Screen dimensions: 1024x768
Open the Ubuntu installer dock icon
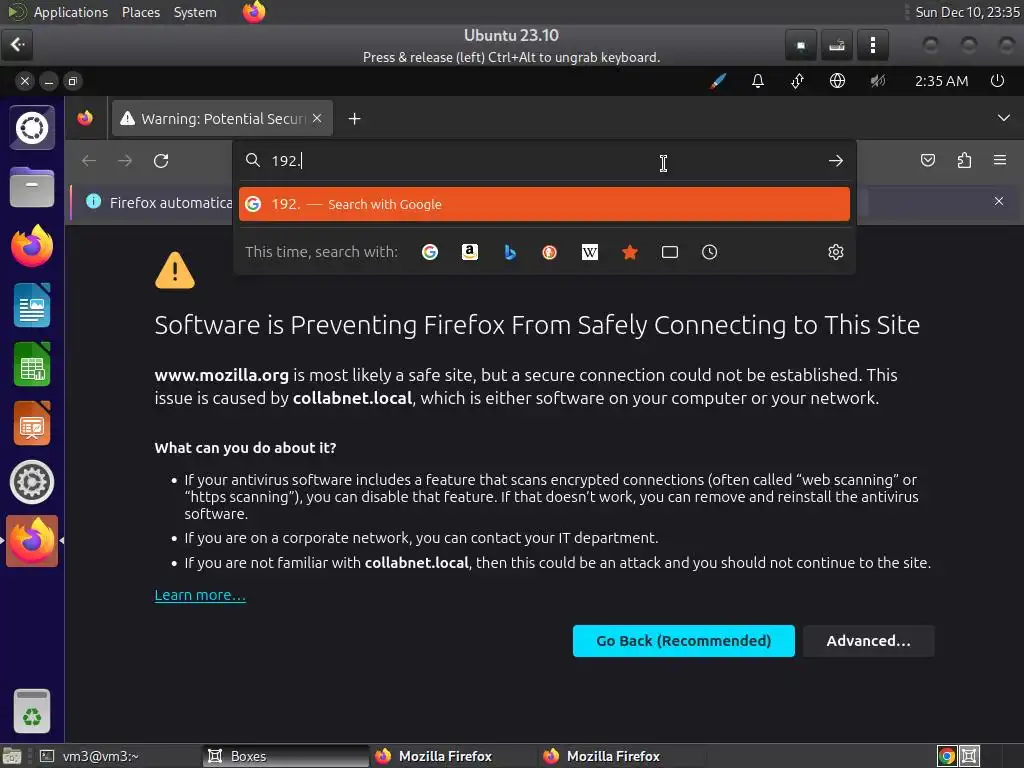coord(32,127)
